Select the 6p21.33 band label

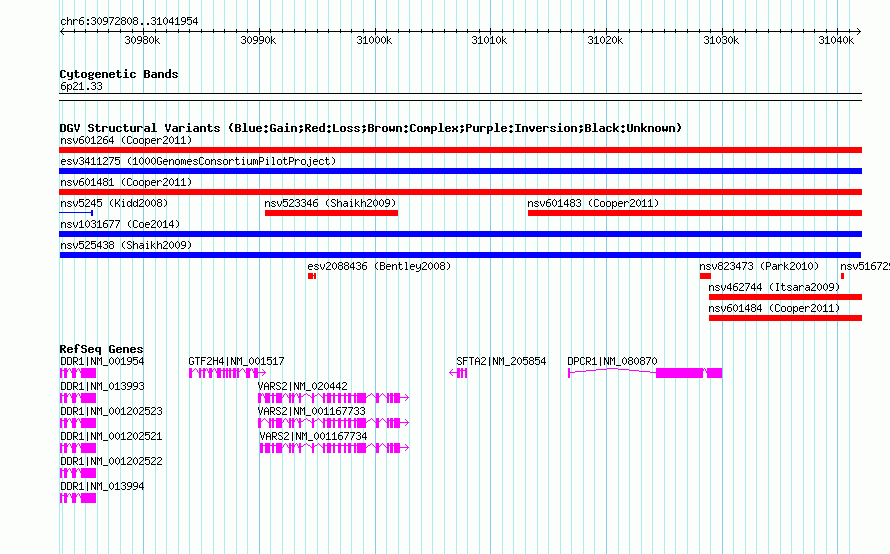[x=81, y=86]
